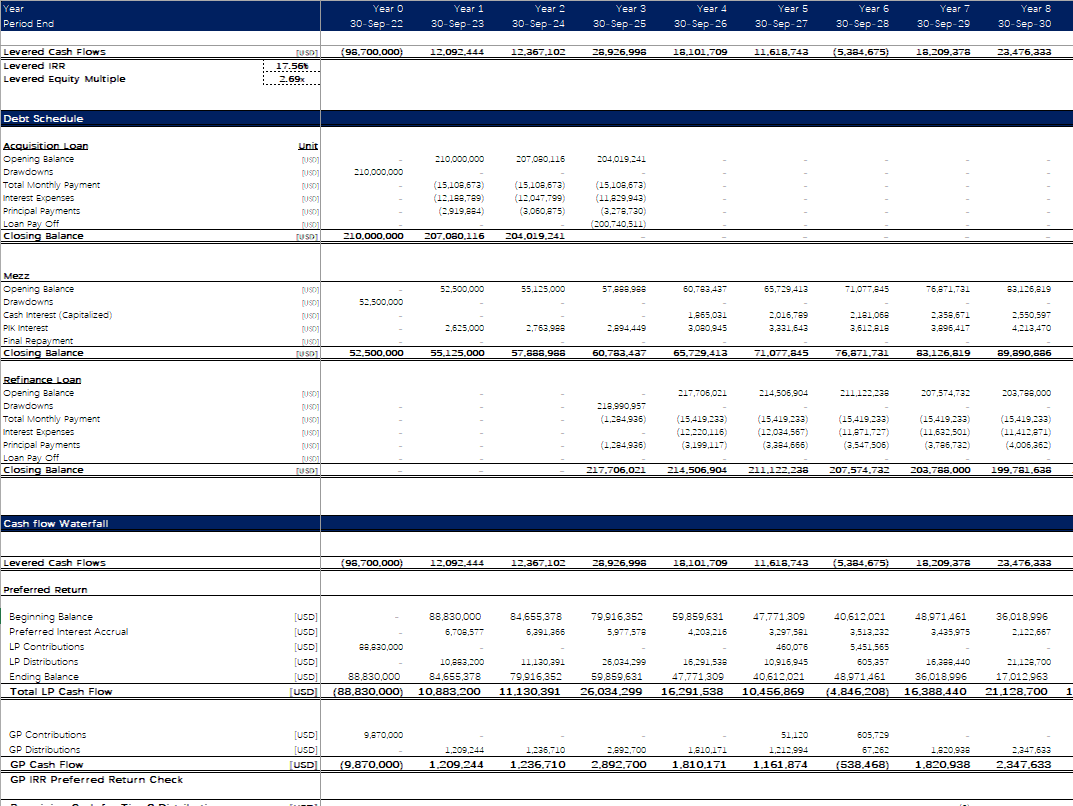The width and height of the screenshot is (1073, 806).
Task: Click the Preferred Return heading
Action: click(x=45, y=590)
